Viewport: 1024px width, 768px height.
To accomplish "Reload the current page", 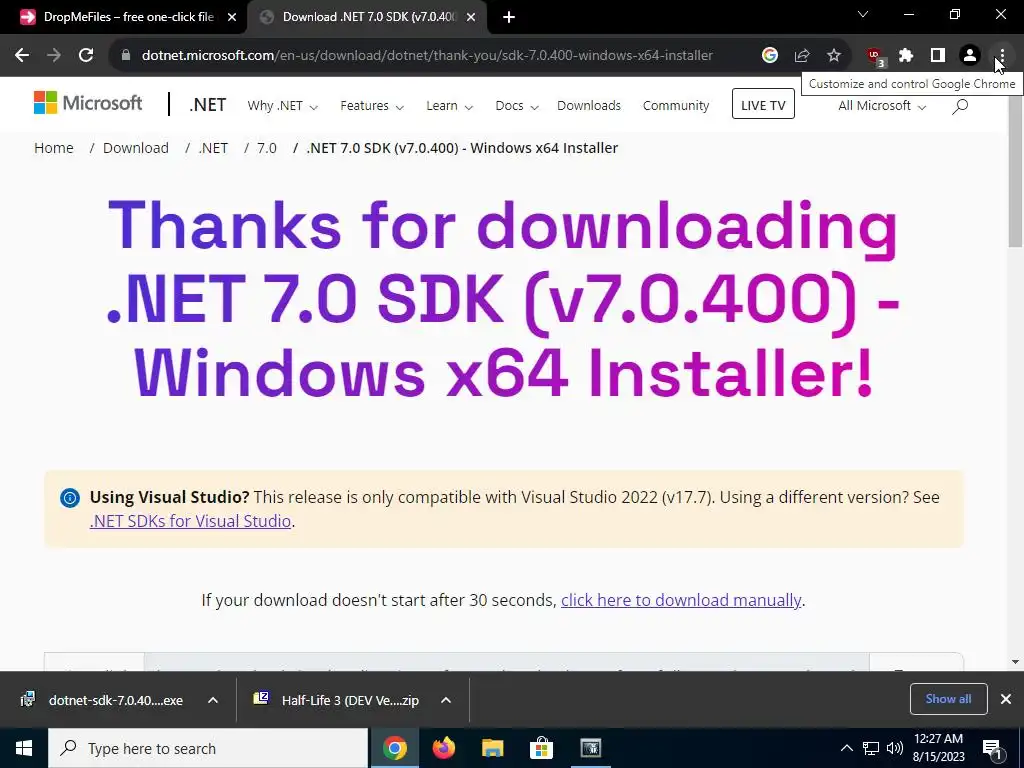I will [86, 56].
